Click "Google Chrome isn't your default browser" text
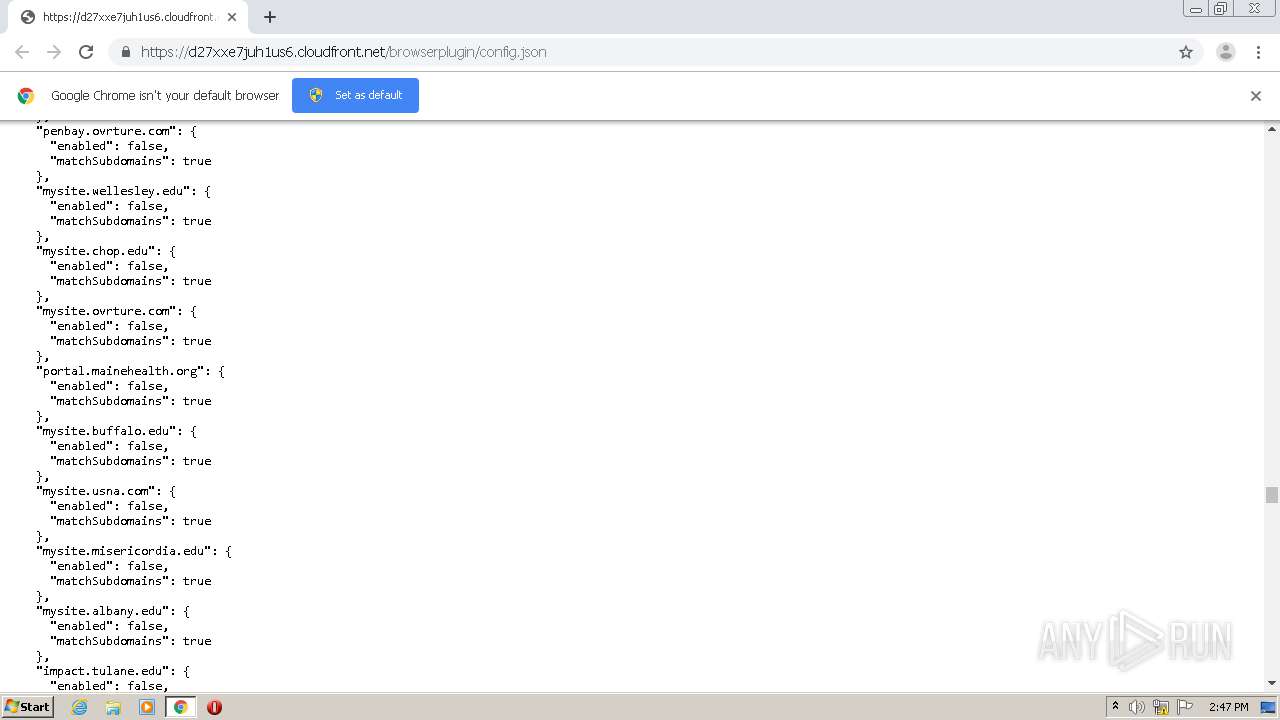This screenshot has height=720, width=1280. click(x=165, y=96)
